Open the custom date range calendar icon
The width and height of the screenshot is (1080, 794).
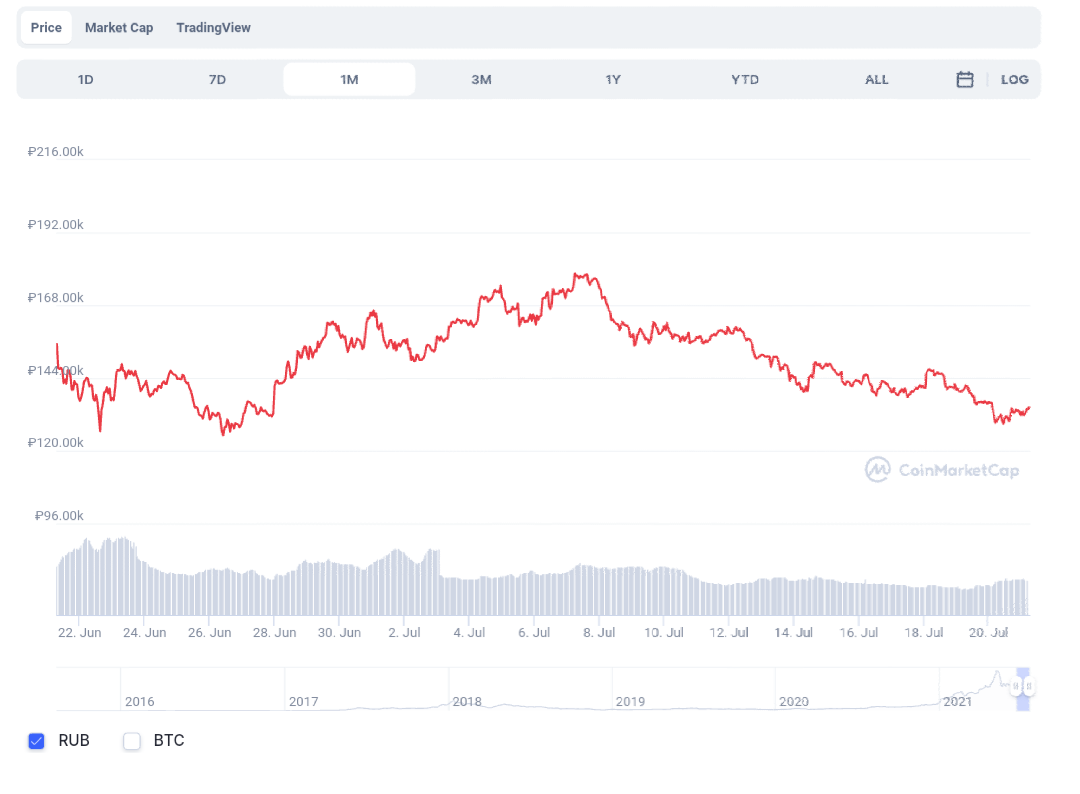[963, 78]
